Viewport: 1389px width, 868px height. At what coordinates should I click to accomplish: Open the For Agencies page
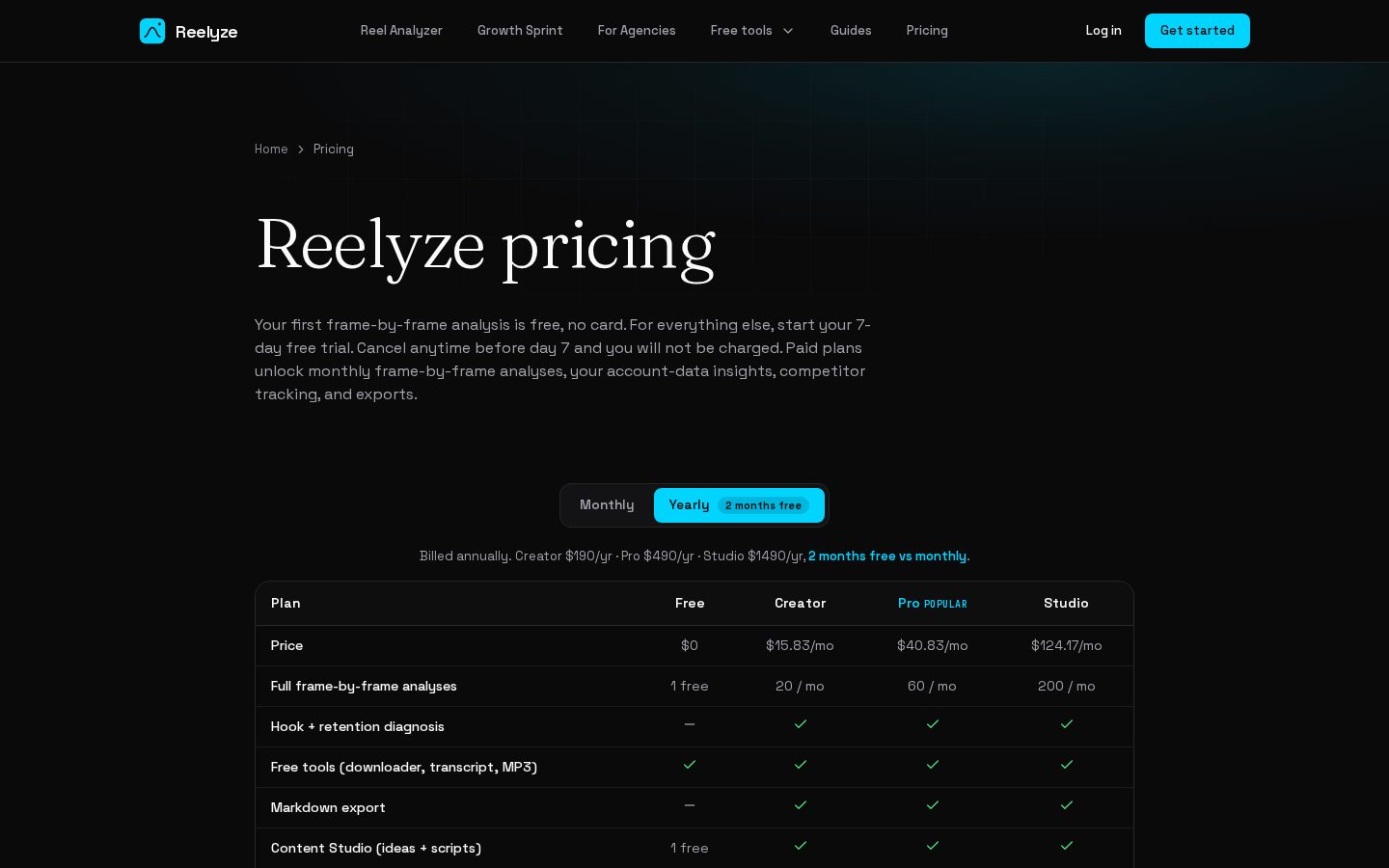[x=637, y=31]
